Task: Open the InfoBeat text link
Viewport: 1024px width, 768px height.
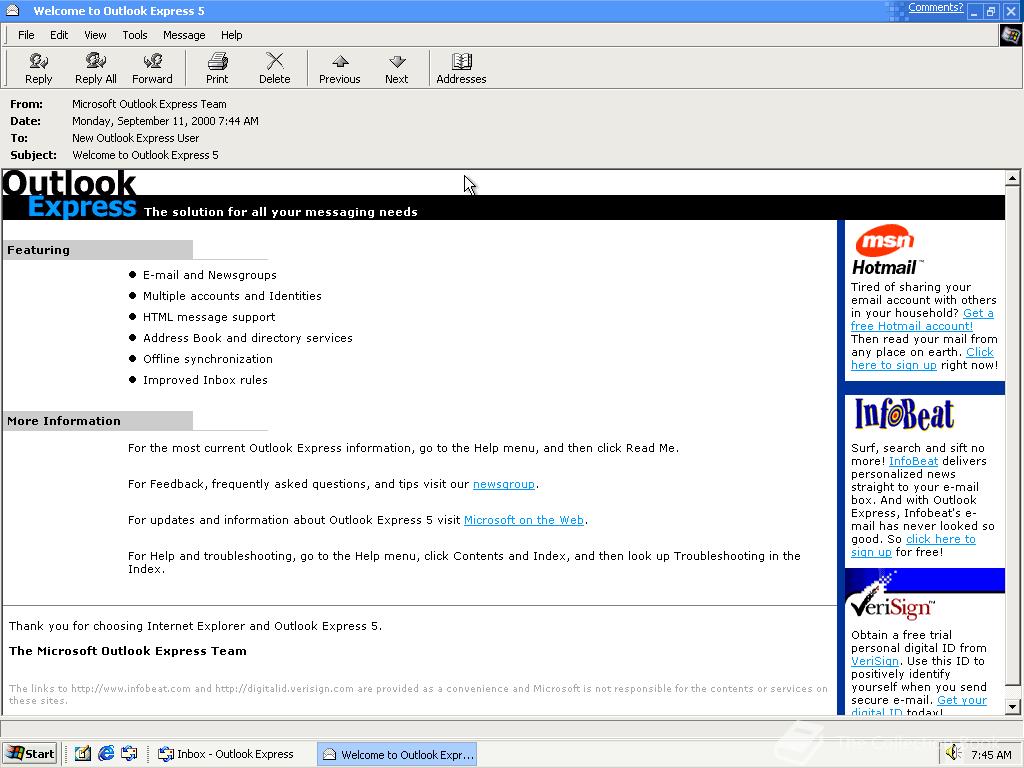Action: pyautogui.click(x=913, y=461)
